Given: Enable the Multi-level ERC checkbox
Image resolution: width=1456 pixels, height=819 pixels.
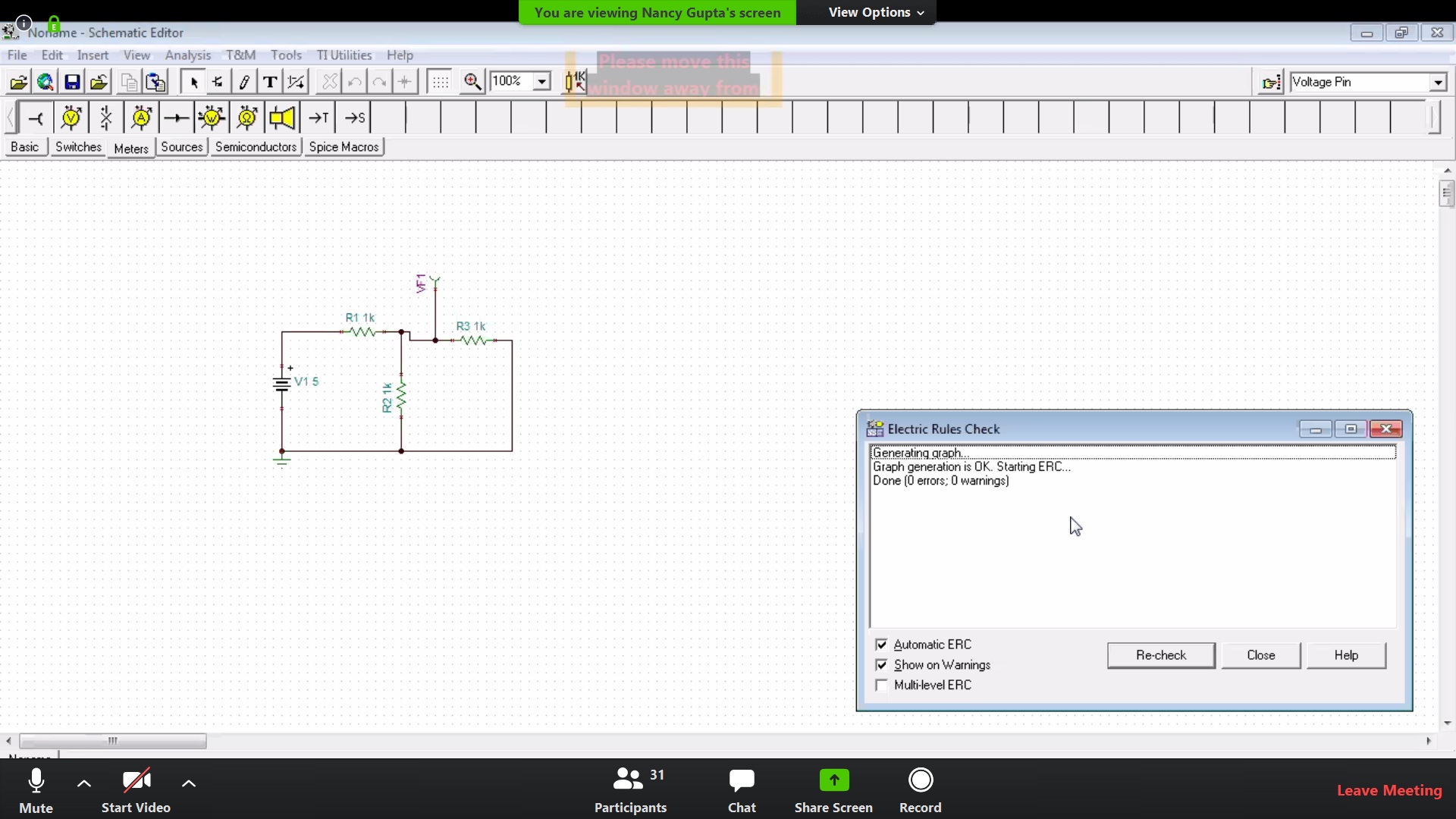Looking at the screenshot, I should point(881,686).
